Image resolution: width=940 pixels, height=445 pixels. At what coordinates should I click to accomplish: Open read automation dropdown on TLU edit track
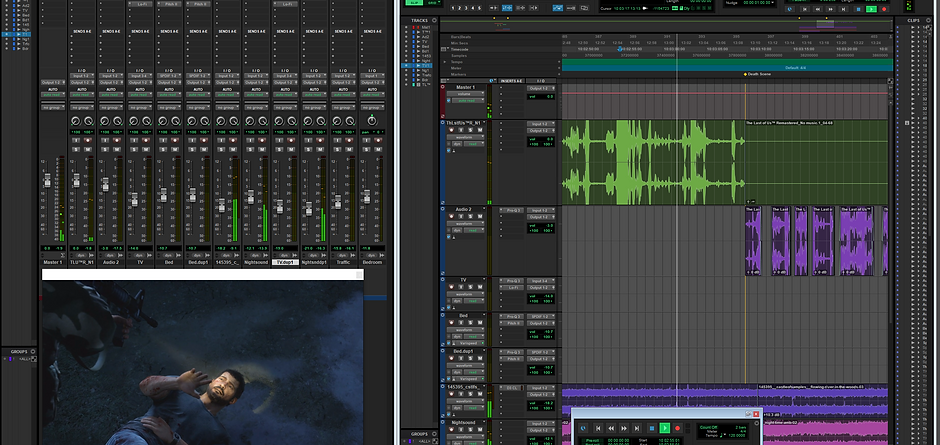coord(474,144)
